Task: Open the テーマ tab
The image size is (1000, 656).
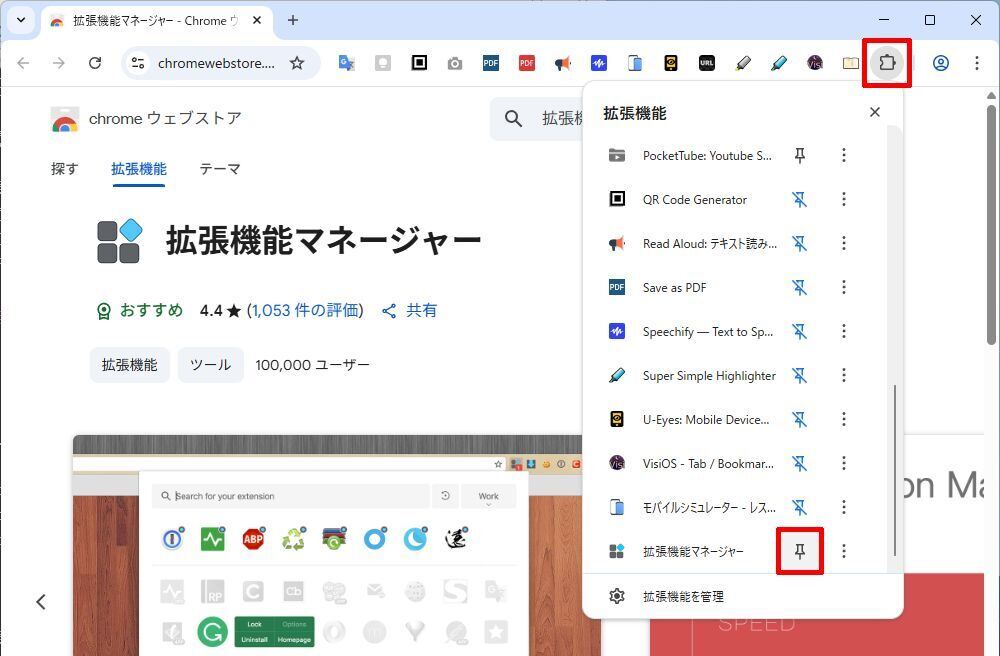Action: [x=220, y=169]
